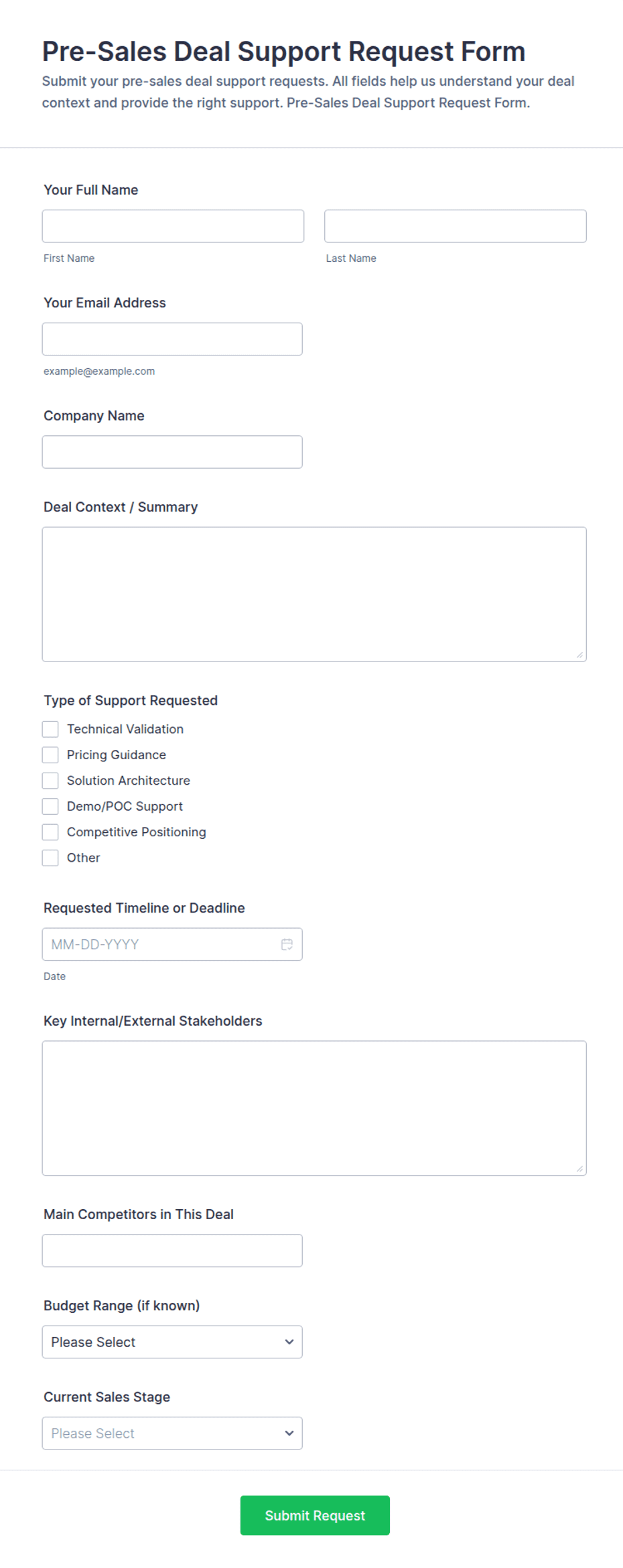The image size is (623, 1568).
Task: Select the Email Address field
Action: coord(172,339)
